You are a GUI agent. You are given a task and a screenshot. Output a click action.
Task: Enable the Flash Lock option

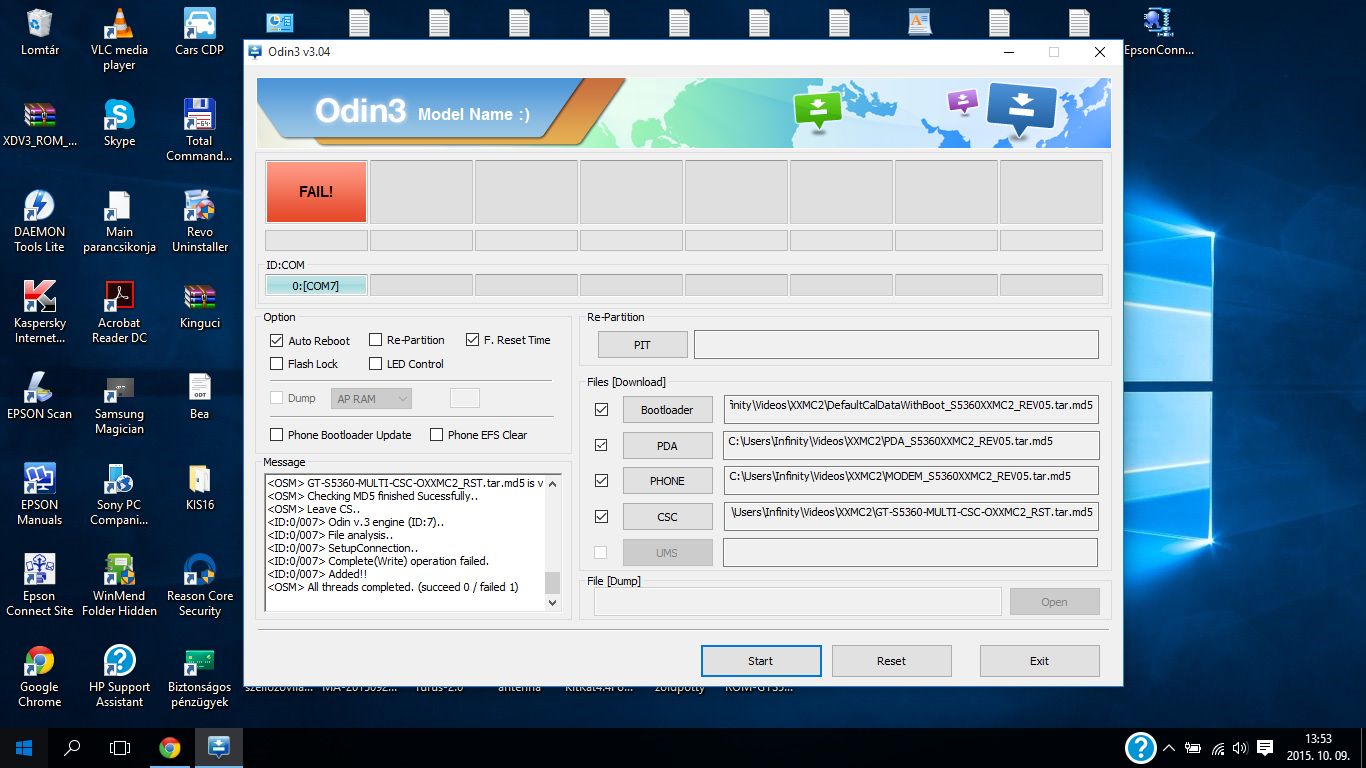[x=277, y=364]
